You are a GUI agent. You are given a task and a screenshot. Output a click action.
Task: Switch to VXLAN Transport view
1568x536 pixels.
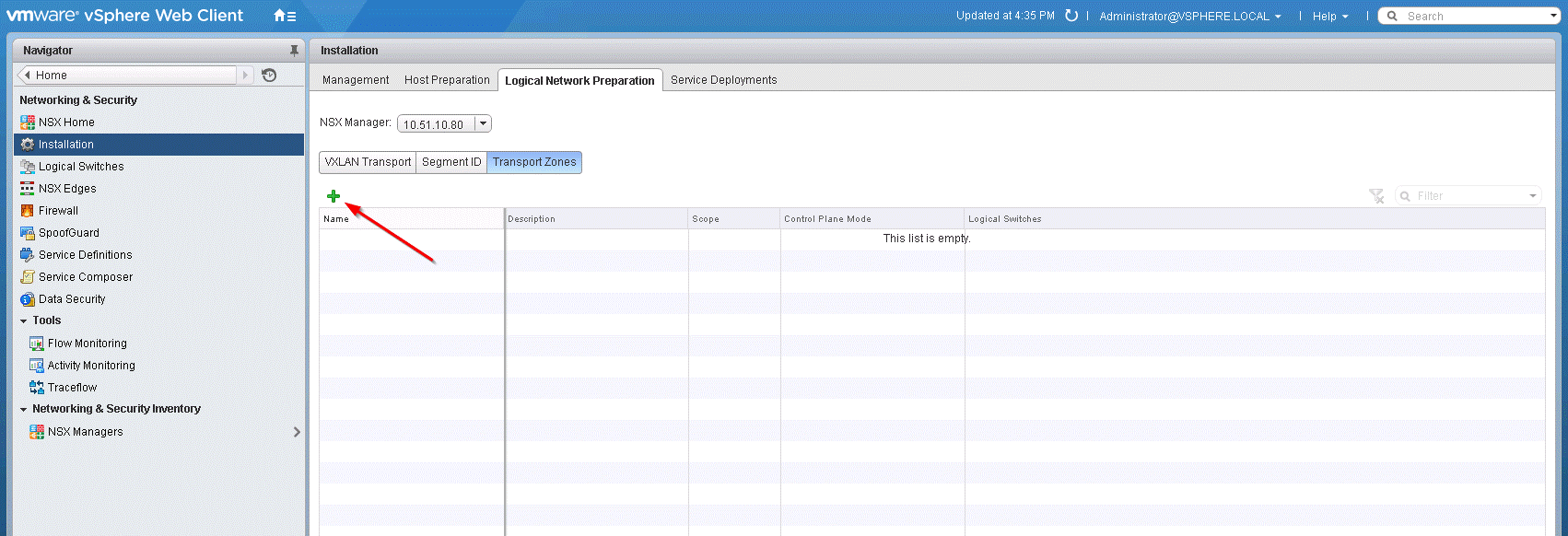click(x=368, y=162)
